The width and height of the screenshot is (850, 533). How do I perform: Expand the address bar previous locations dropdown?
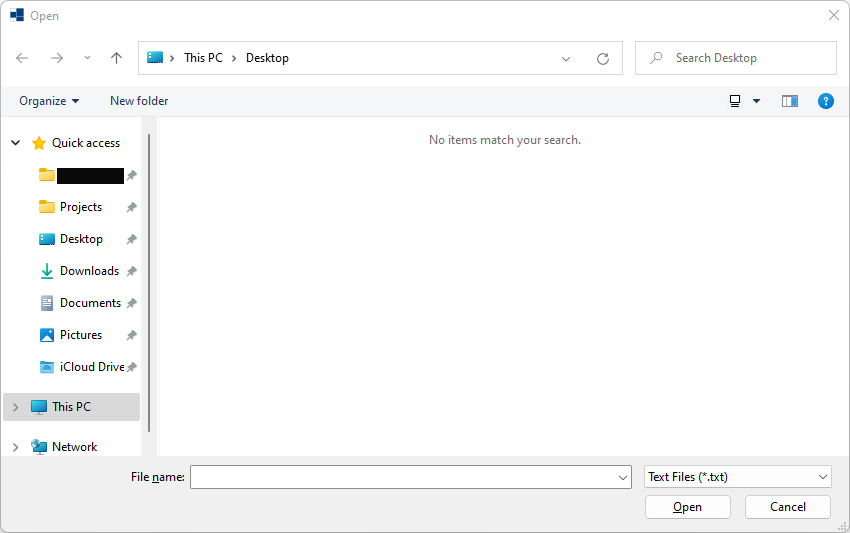coord(567,58)
